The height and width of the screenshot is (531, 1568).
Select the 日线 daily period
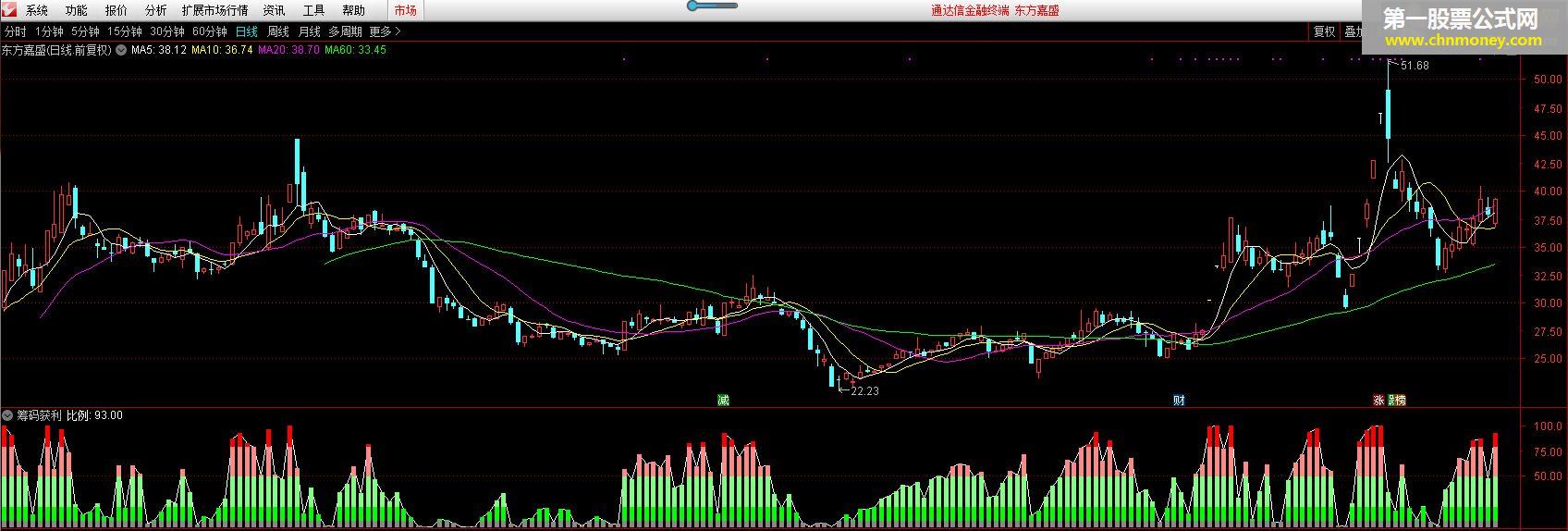[x=247, y=31]
